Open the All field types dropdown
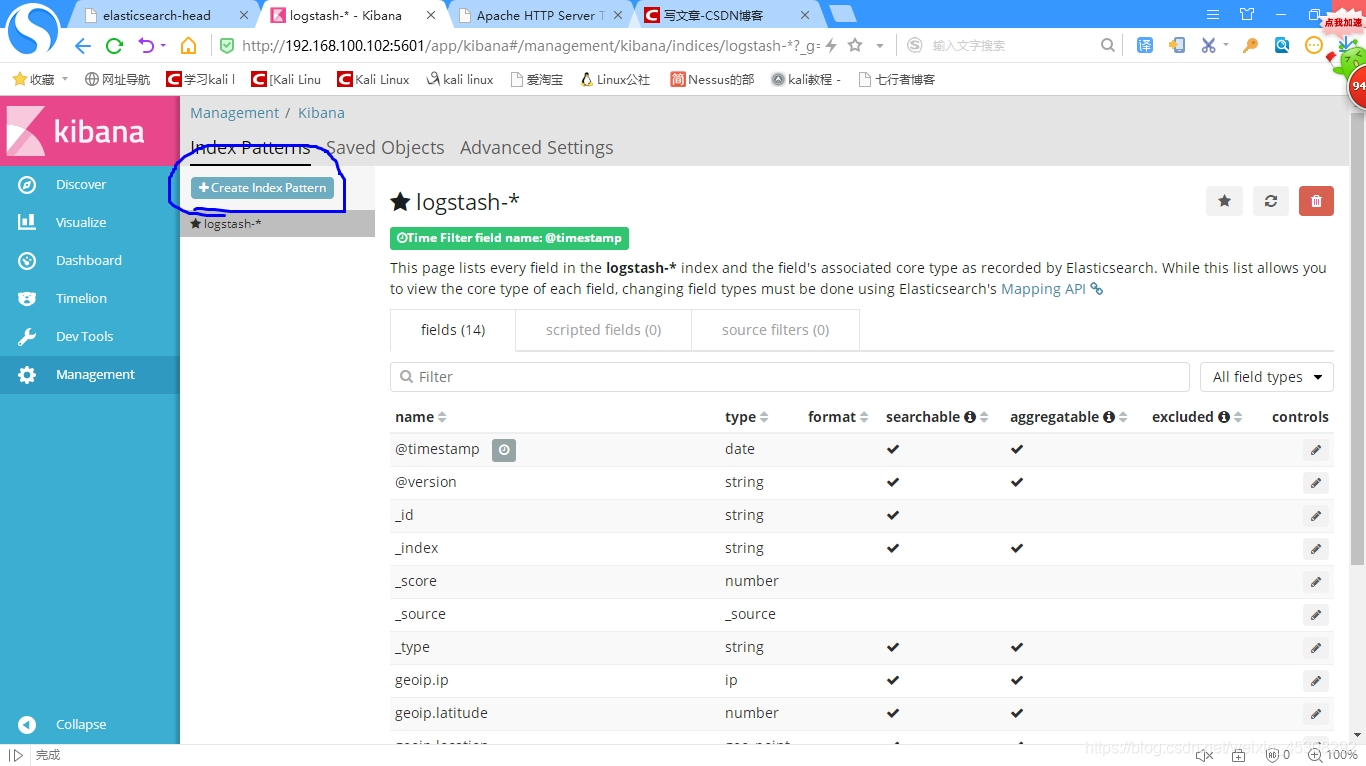1366x766 pixels. [x=1267, y=377]
